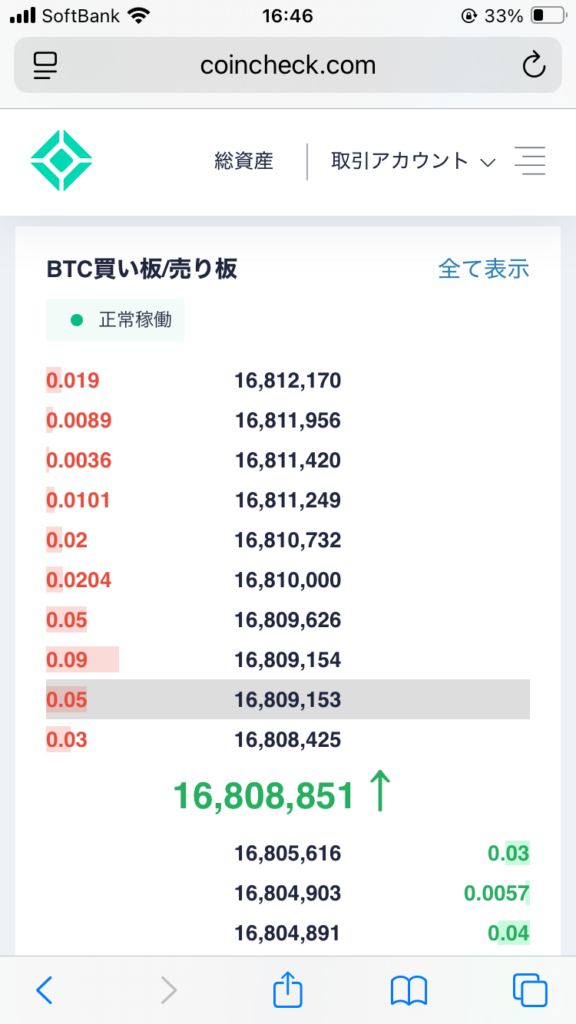The image size is (576, 1024).
Task: Open Safari bookmarks book icon
Action: 408,991
